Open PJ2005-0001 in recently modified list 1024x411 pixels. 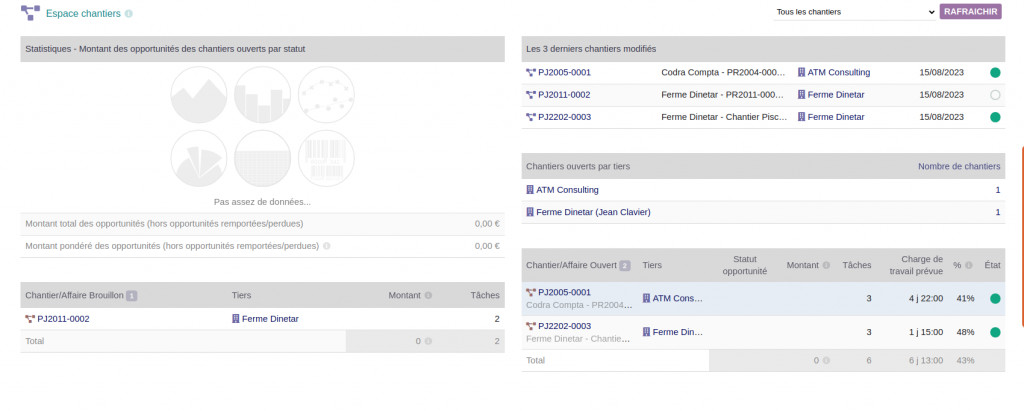[564, 72]
